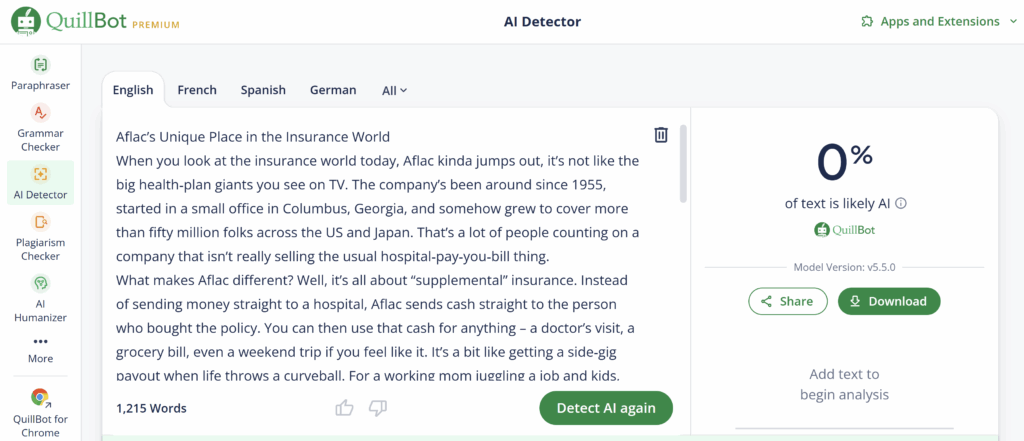The image size is (1024, 441).
Task: Click the Share button
Action: [788, 301]
